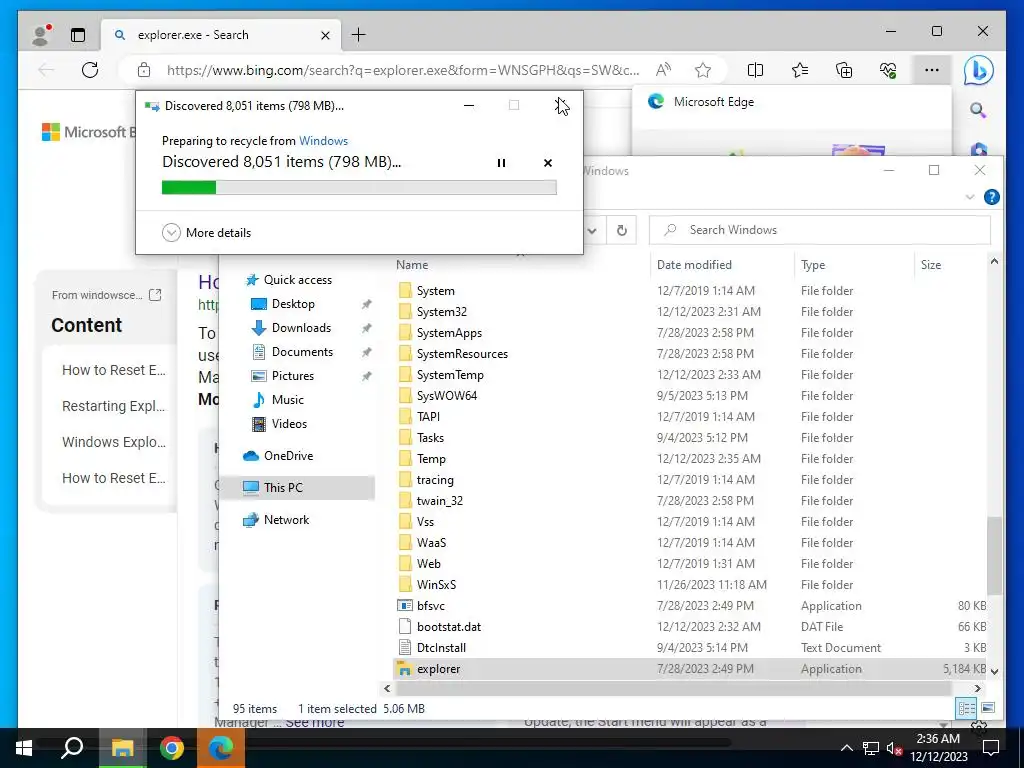The width and height of the screenshot is (1024, 768).
Task: Close the explorer.exe - Search tab
Action: pyautogui.click(x=325, y=35)
